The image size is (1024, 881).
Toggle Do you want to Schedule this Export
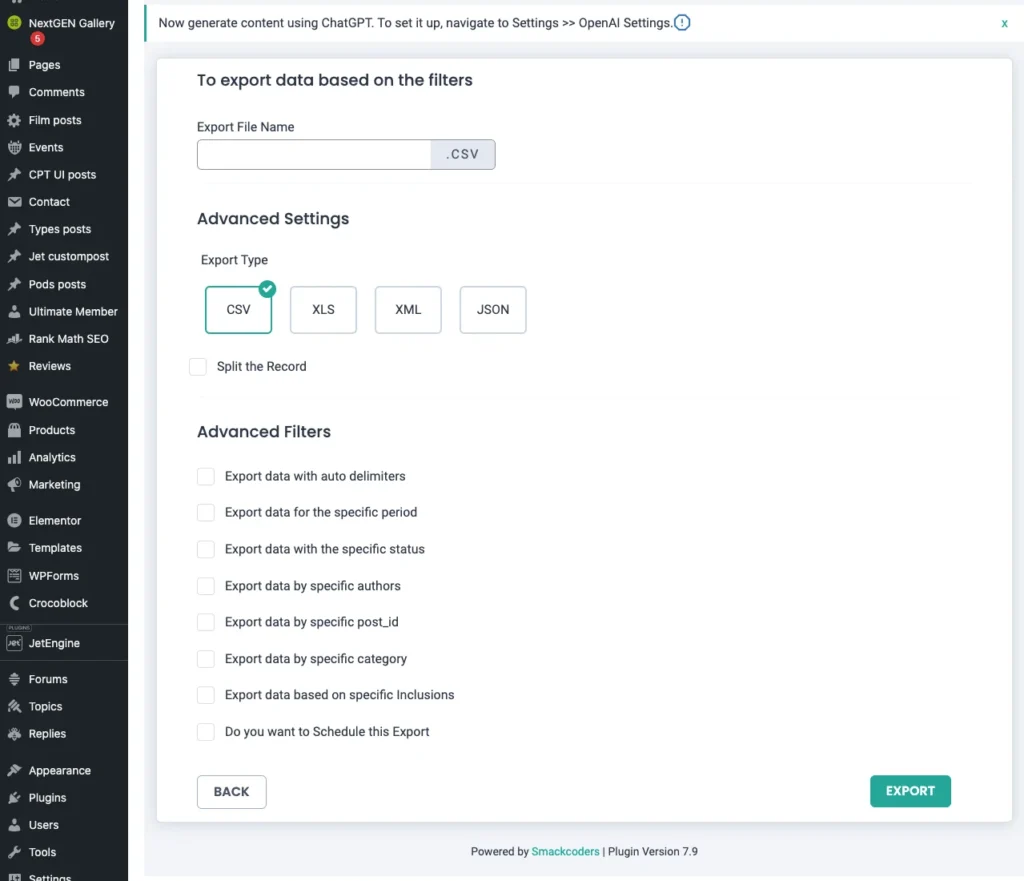pyautogui.click(x=206, y=732)
